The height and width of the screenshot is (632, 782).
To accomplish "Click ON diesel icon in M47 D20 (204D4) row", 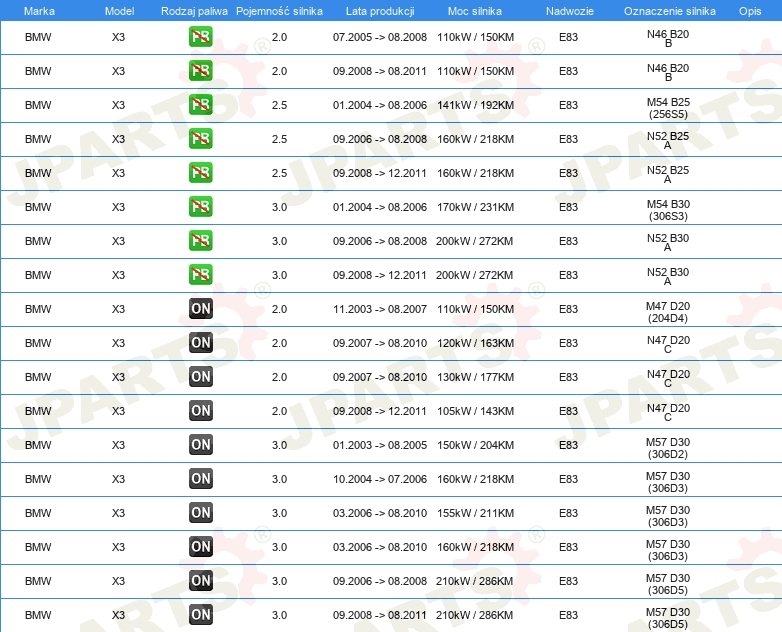I will tap(201, 309).
